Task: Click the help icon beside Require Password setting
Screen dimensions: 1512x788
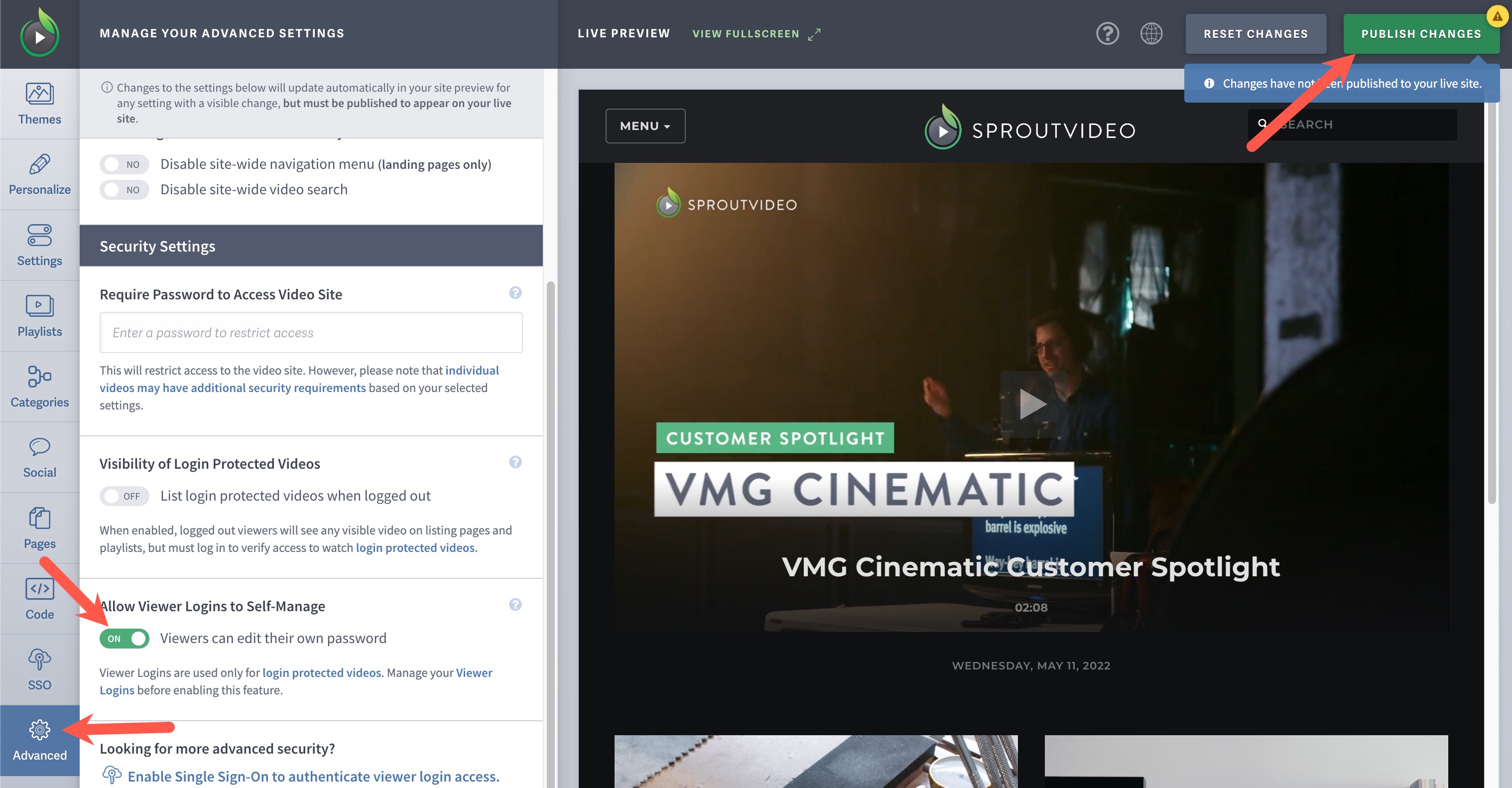Action: 515,292
